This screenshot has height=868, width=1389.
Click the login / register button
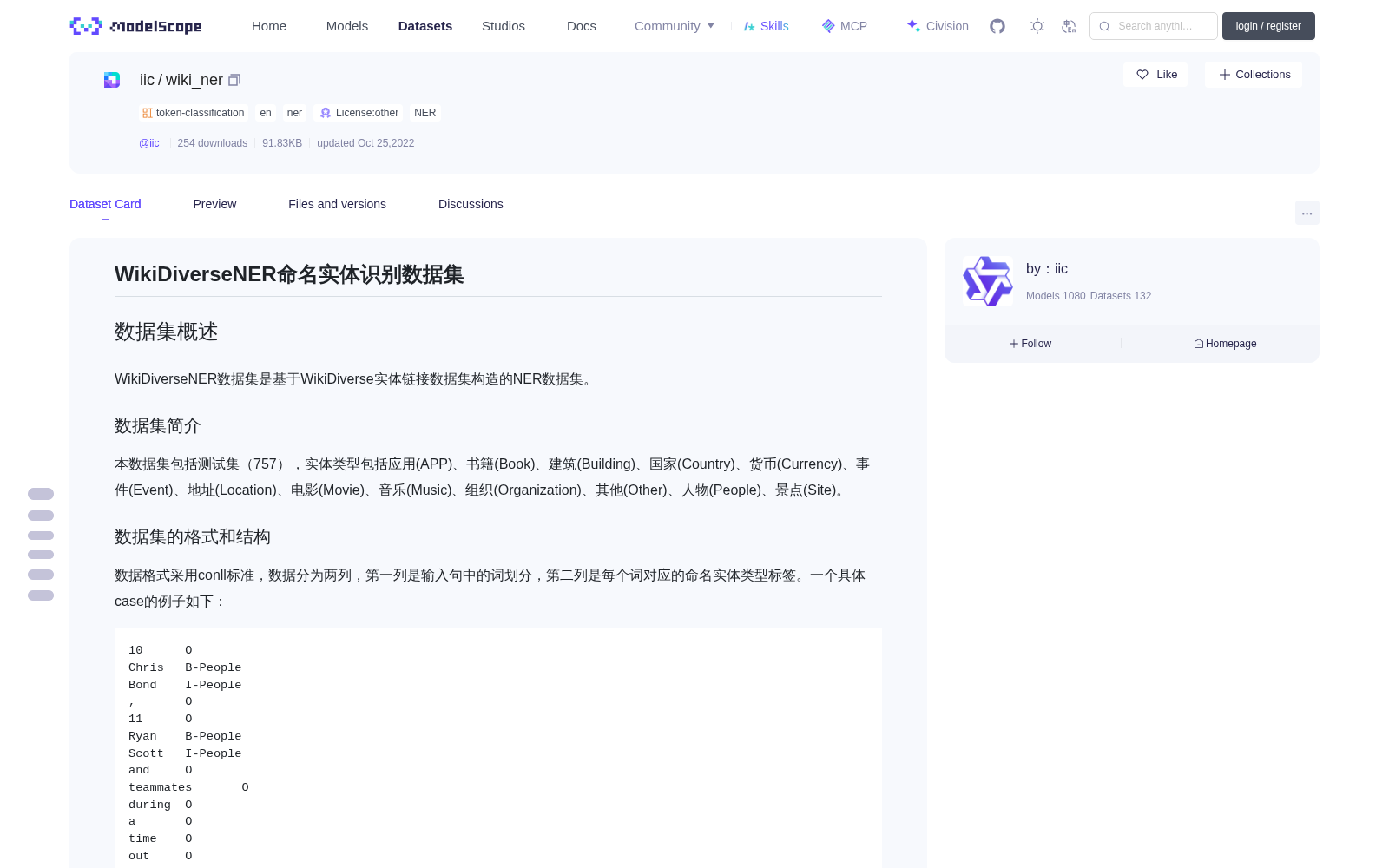[1268, 26]
